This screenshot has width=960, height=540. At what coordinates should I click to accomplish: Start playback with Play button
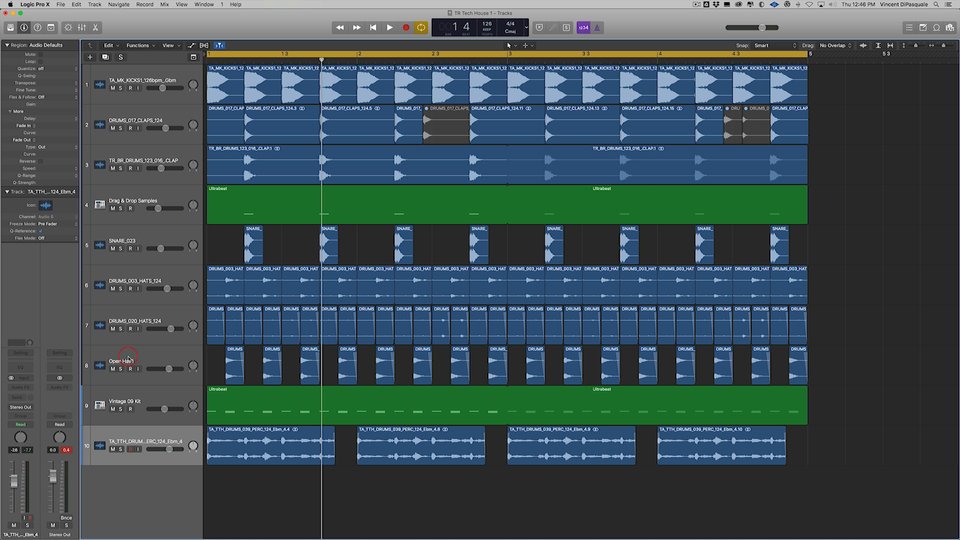pyautogui.click(x=389, y=28)
